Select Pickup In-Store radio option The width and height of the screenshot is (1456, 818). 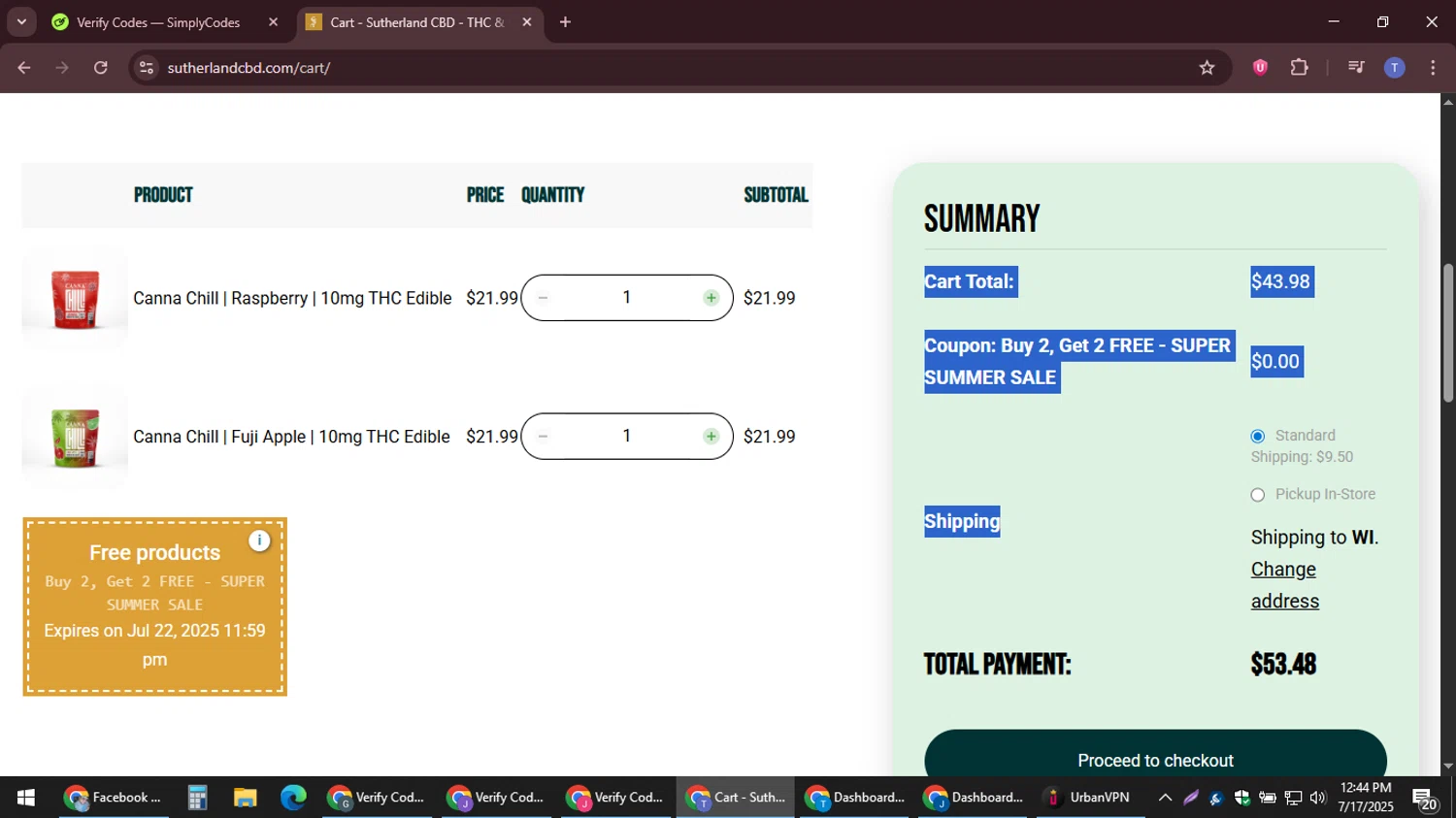coord(1258,495)
